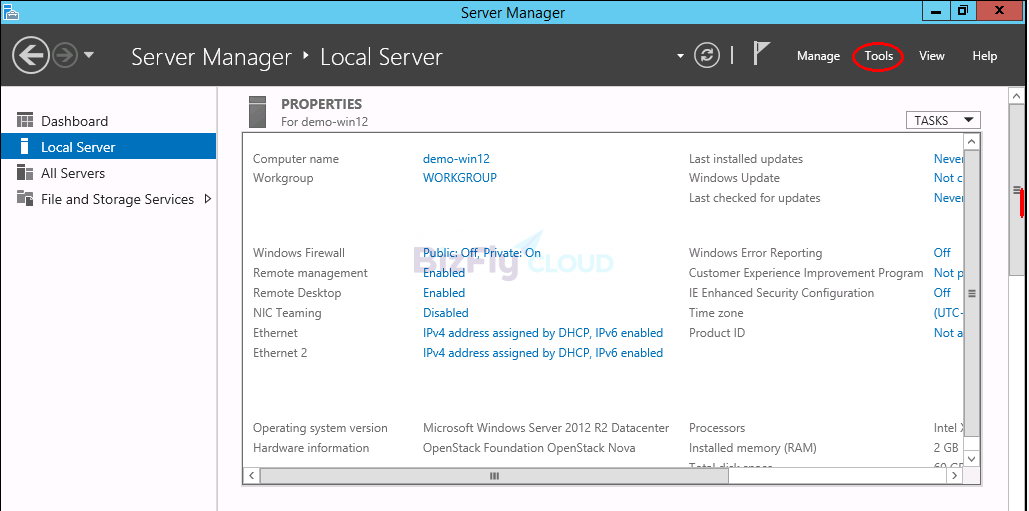Click the Processors label
The height and width of the screenshot is (511, 1029).
[x=717, y=428]
